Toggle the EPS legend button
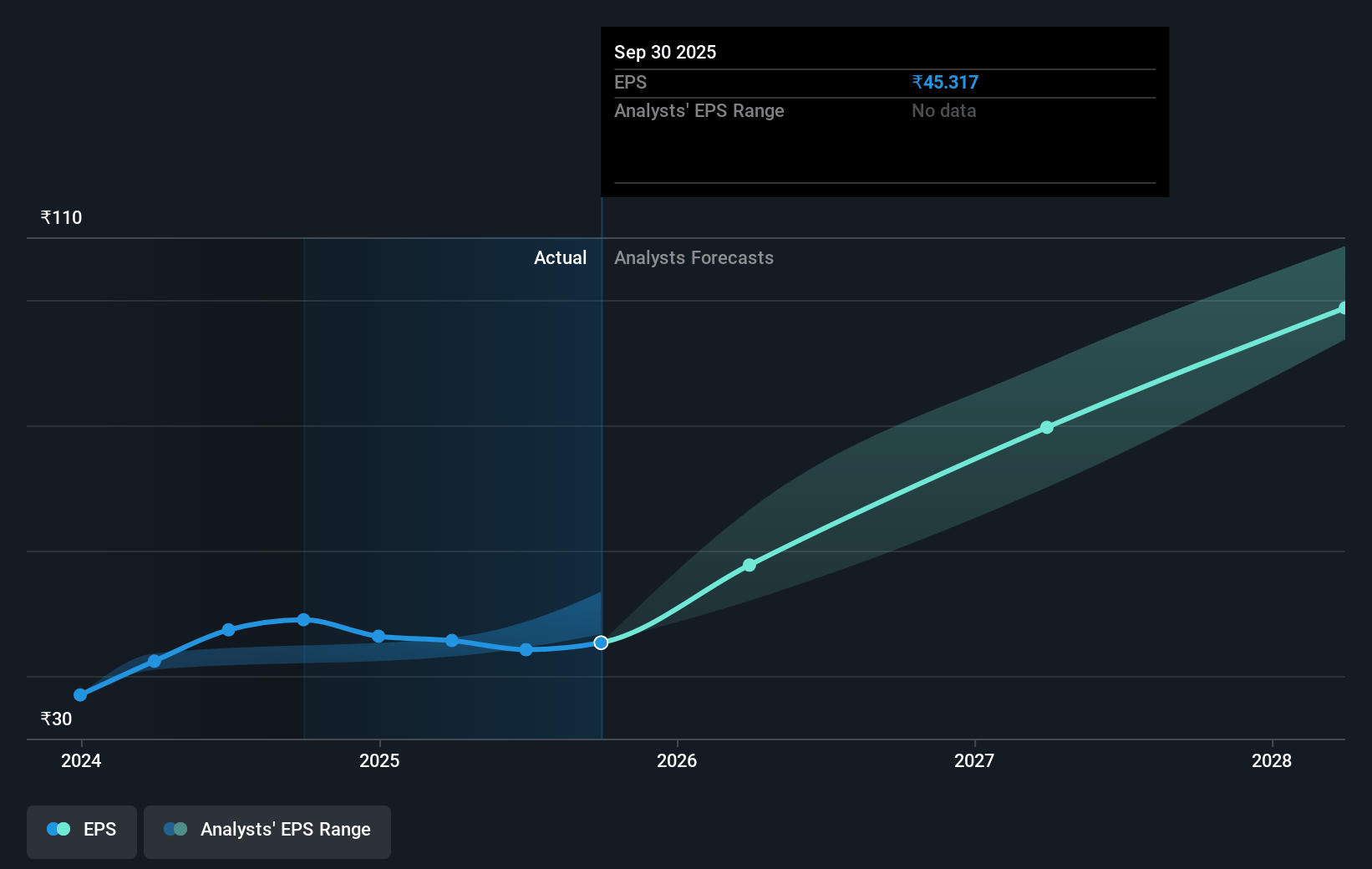The height and width of the screenshot is (869, 1372). click(82, 831)
